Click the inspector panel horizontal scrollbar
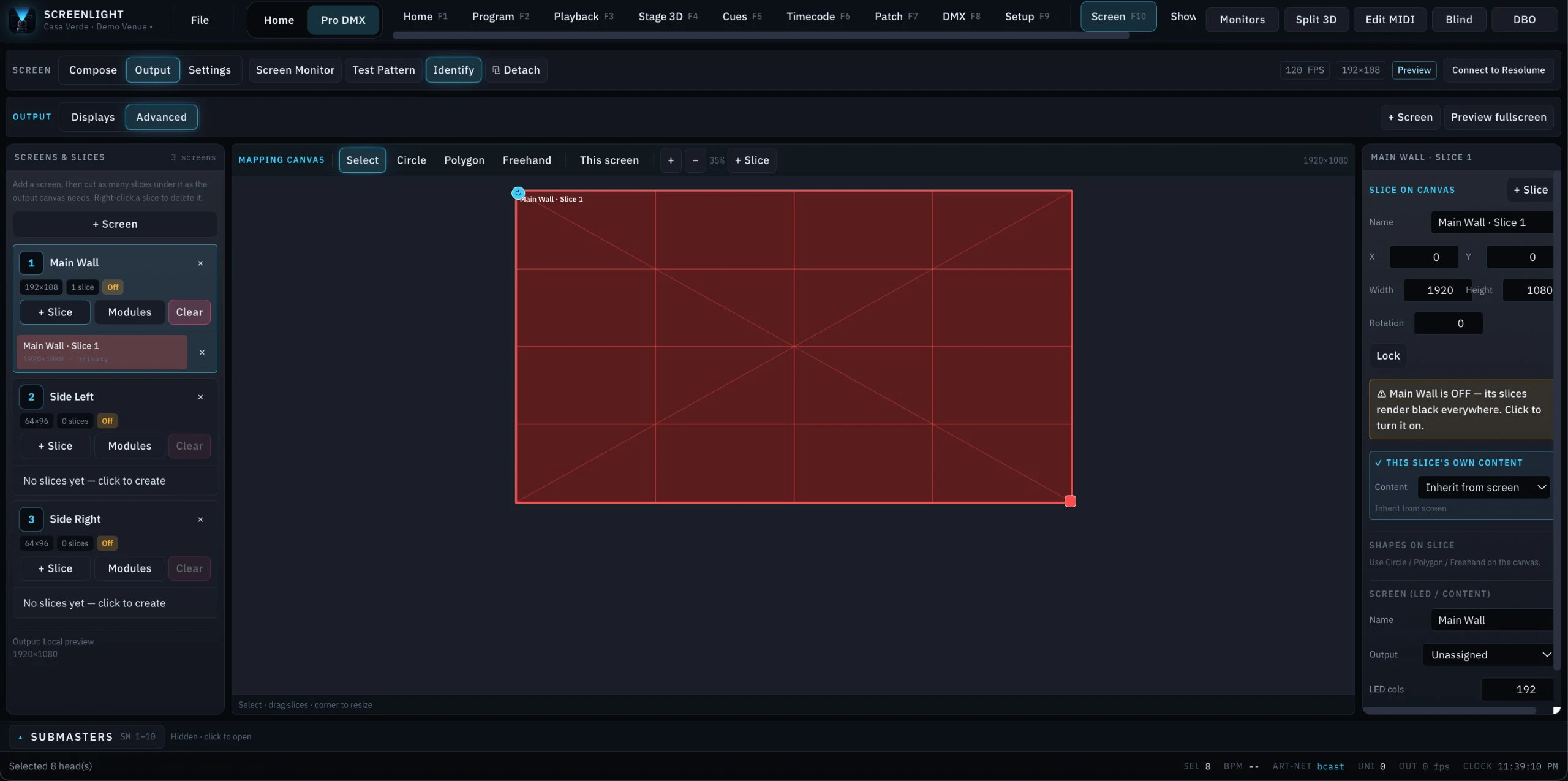Viewport: 1568px width, 781px height. (x=1449, y=711)
